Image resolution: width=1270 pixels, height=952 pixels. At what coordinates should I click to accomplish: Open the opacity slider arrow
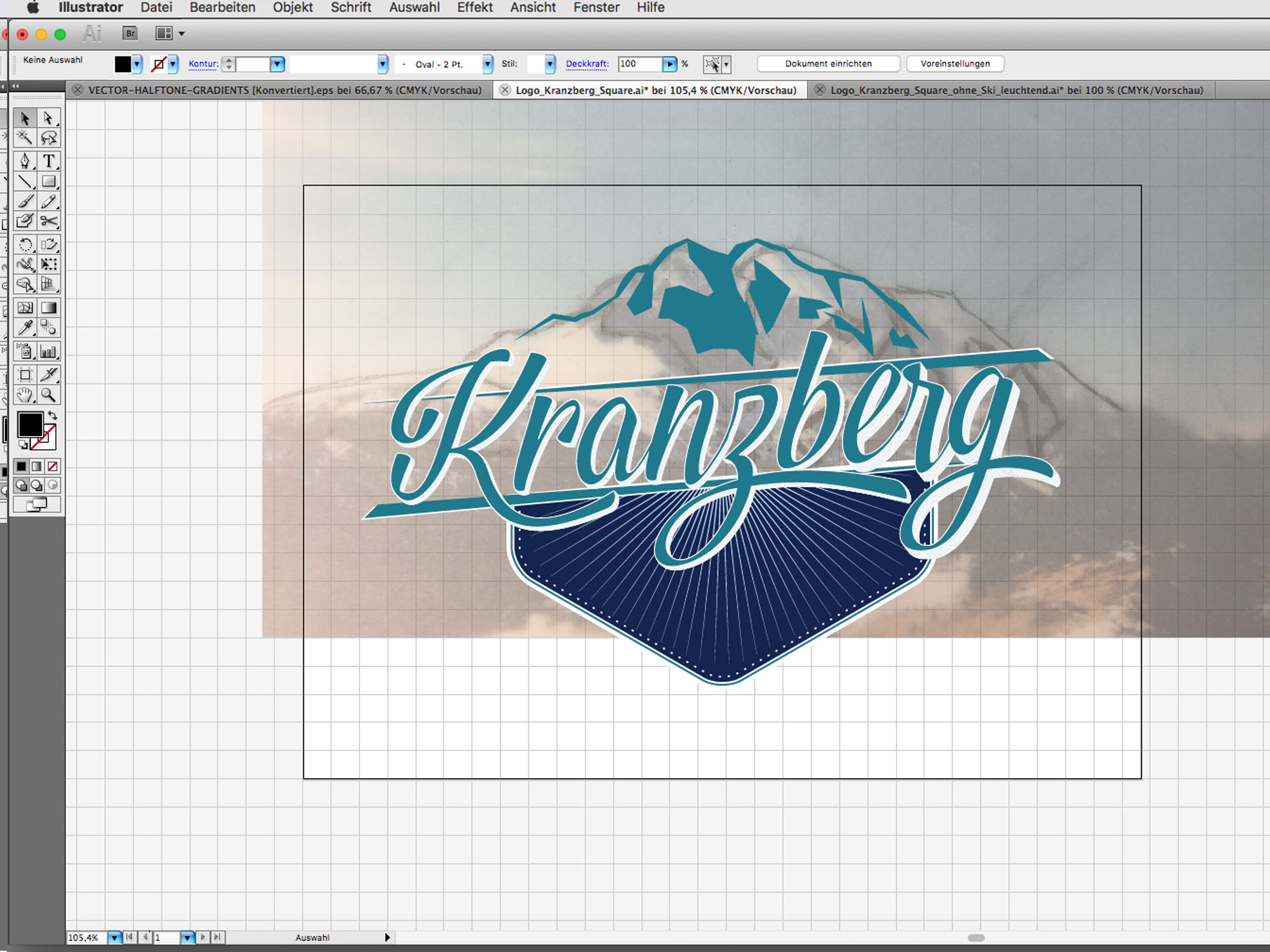click(x=670, y=64)
